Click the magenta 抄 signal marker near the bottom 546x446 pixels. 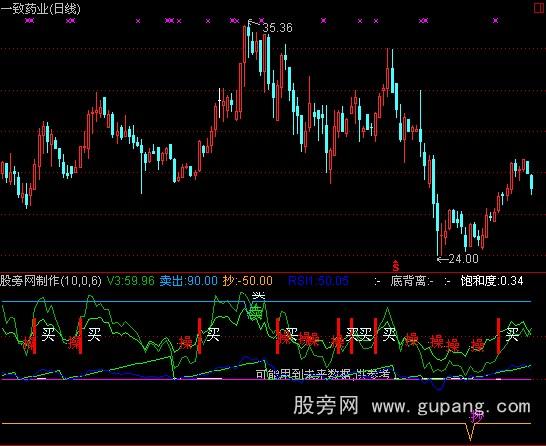tap(477, 416)
